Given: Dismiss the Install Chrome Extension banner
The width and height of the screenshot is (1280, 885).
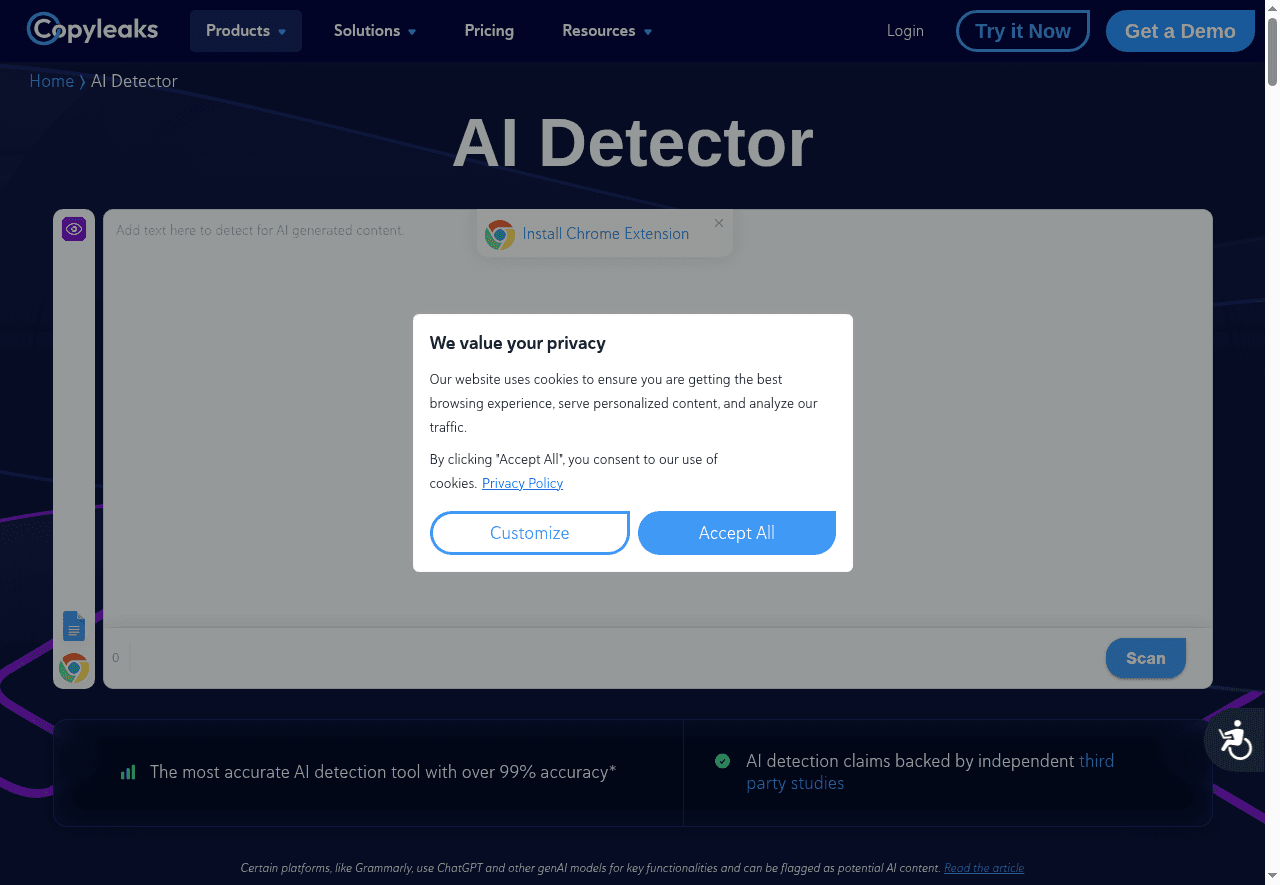Looking at the screenshot, I should click(x=718, y=222).
